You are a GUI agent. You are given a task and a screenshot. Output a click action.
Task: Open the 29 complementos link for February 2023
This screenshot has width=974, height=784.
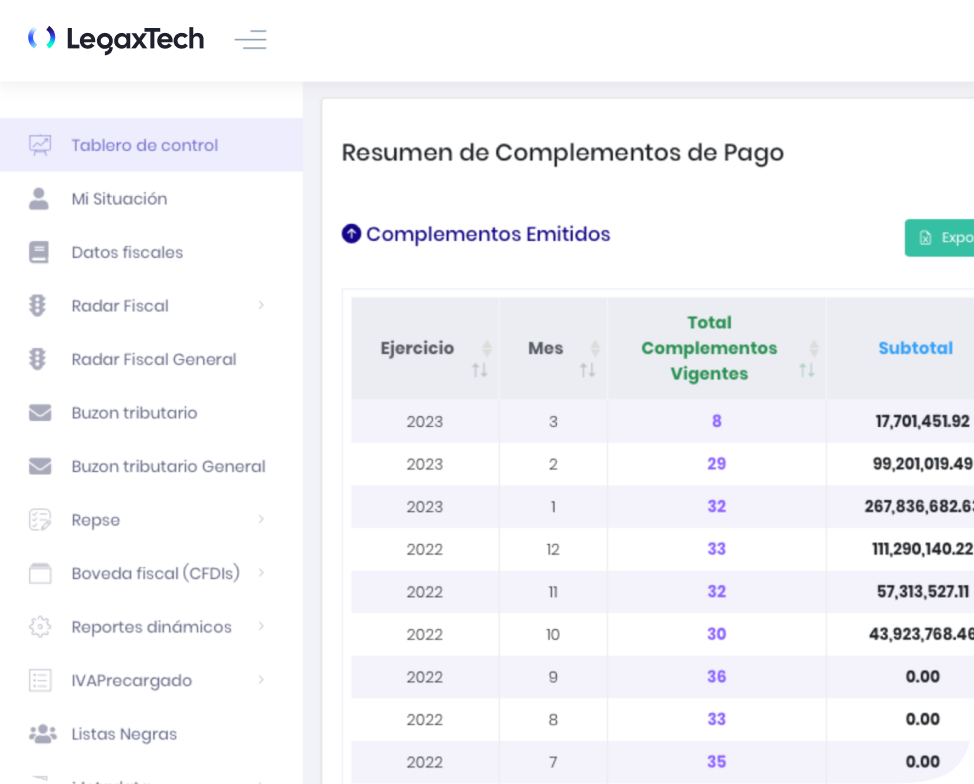click(716, 464)
